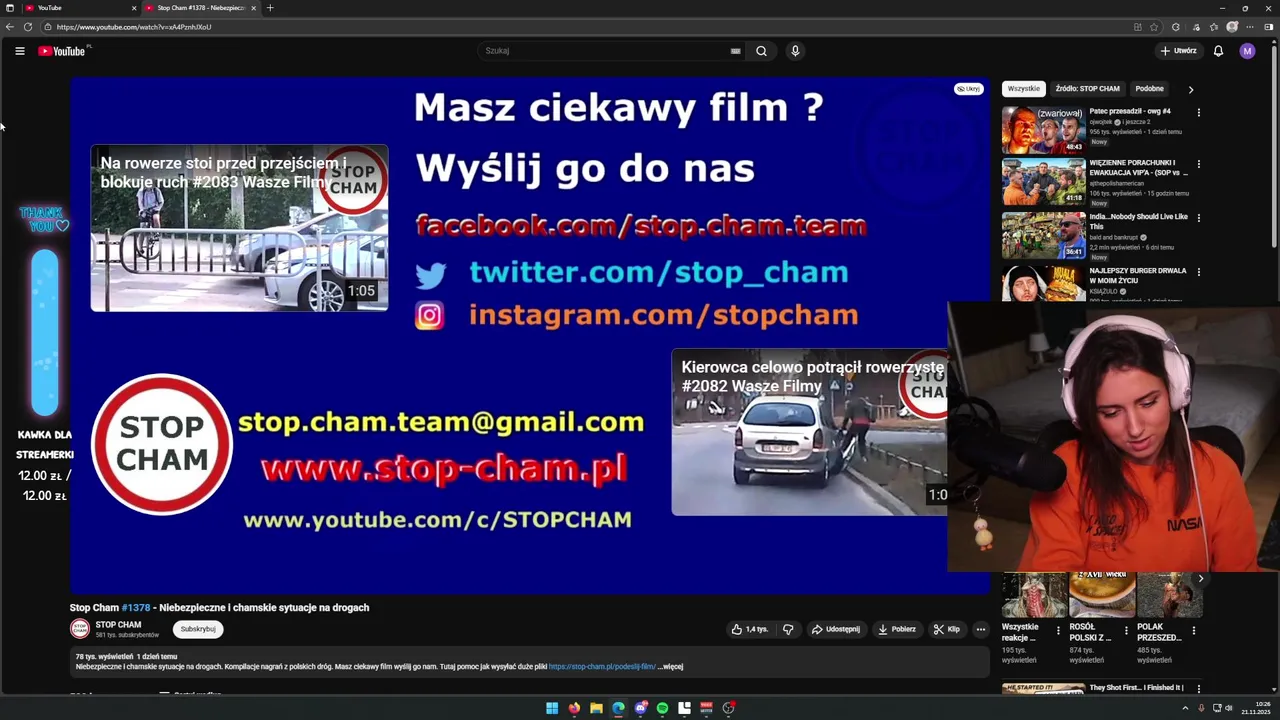The width and height of the screenshot is (1280, 720).
Task: Click the circular STOP CHAM channel end-screen logo
Action: tap(162, 444)
